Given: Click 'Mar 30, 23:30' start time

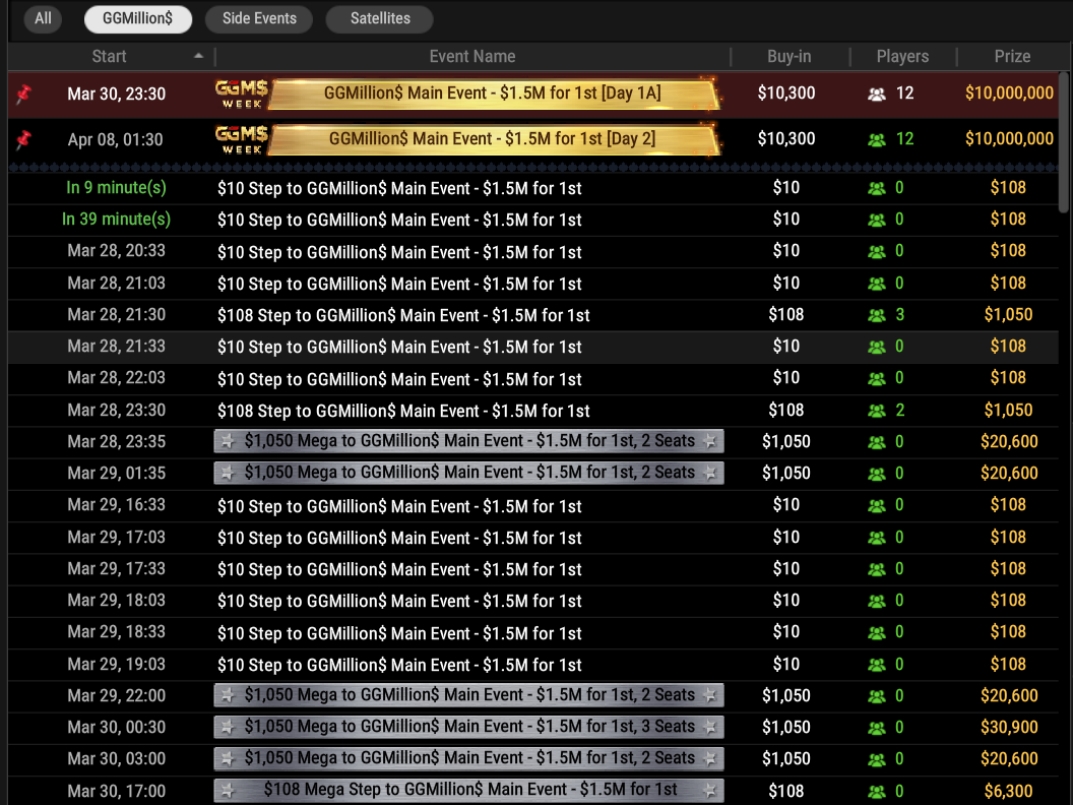Looking at the screenshot, I should pyautogui.click(x=116, y=94).
